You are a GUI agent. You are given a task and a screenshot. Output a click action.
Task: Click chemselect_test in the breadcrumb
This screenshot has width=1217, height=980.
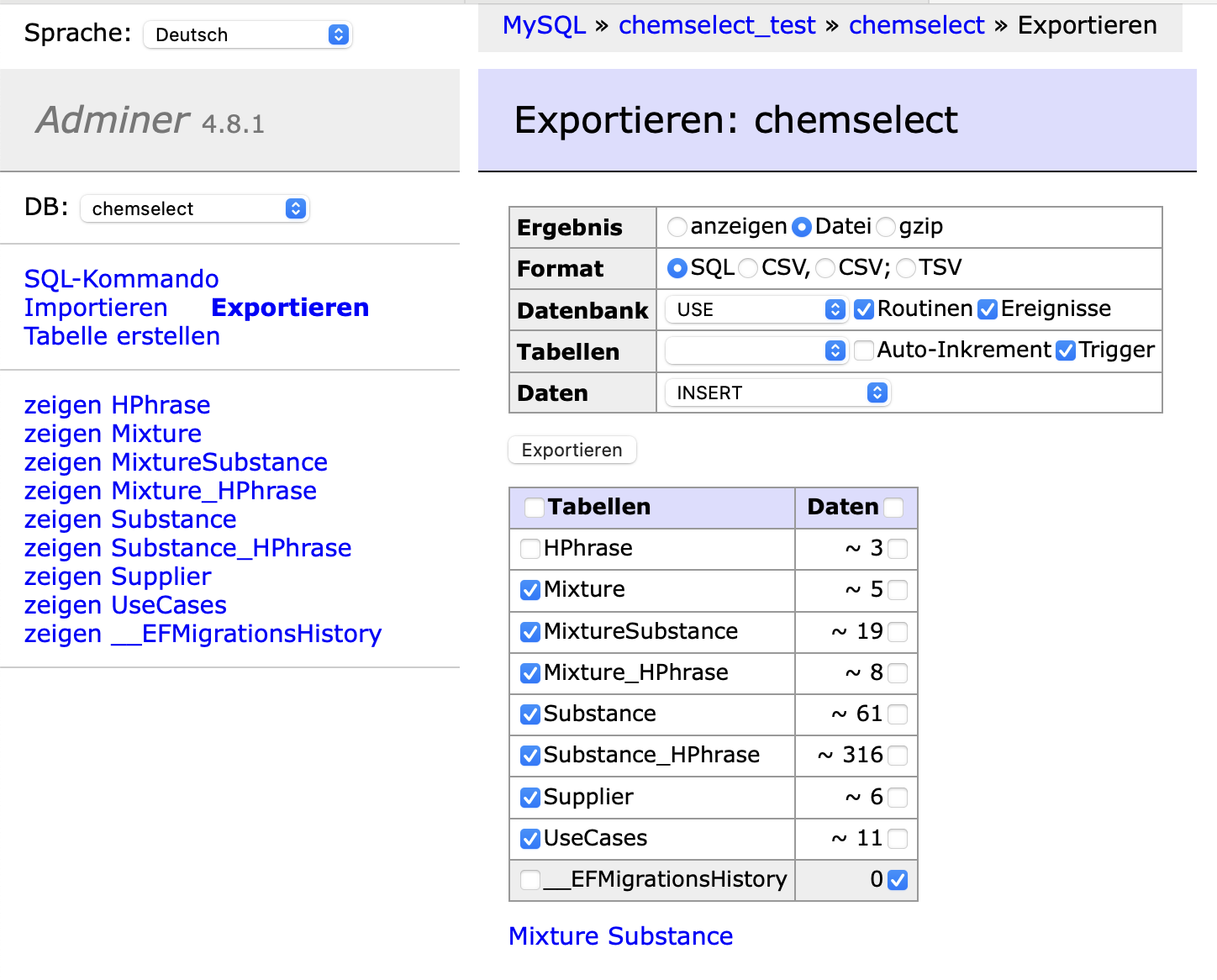click(716, 25)
